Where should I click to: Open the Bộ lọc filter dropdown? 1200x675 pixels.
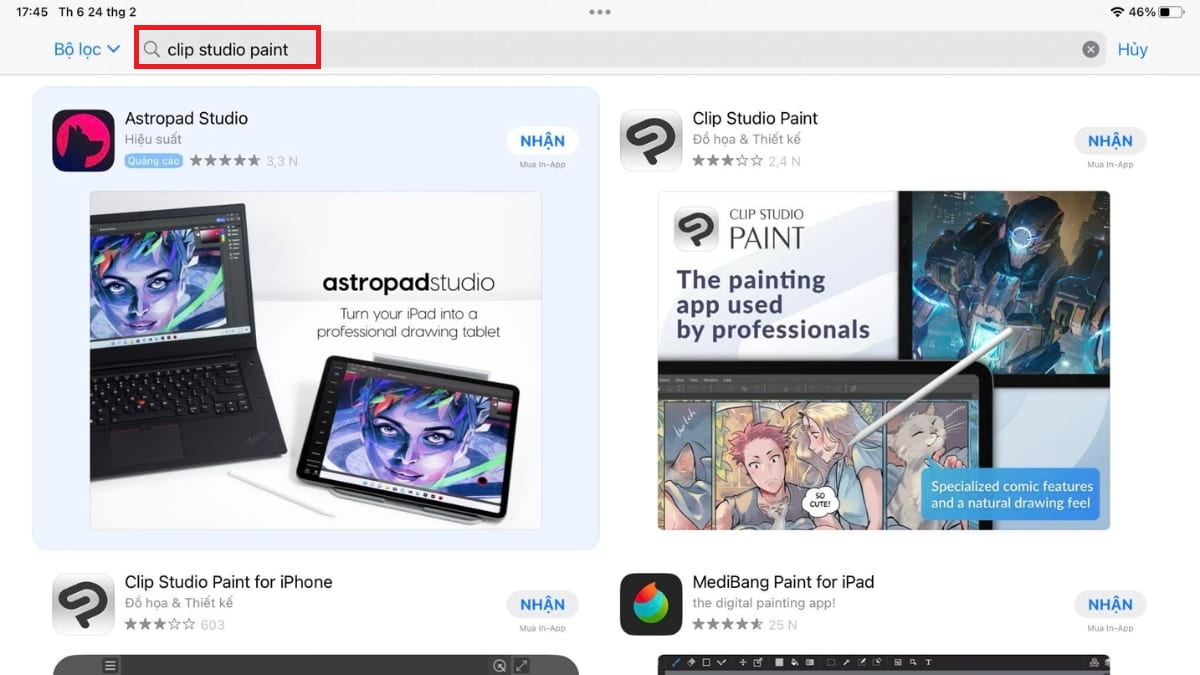[x=85, y=48]
